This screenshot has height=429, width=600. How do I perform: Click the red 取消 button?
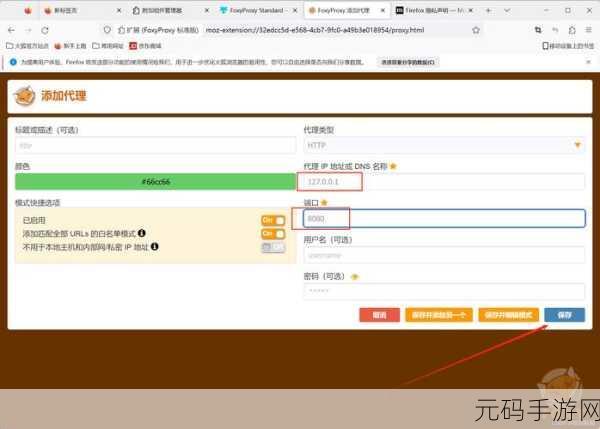pos(380,315)
